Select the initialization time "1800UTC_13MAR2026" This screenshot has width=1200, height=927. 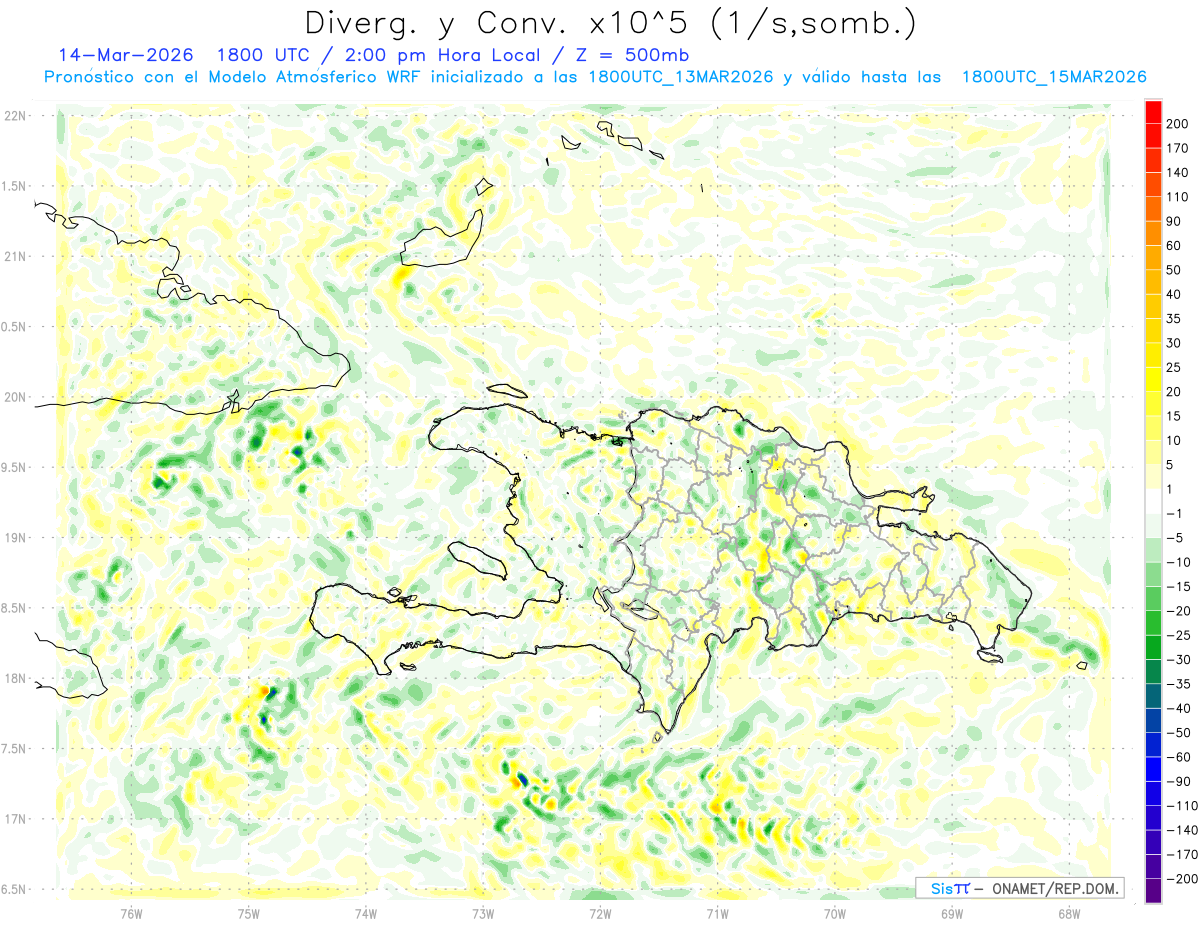tap(681, 77)
